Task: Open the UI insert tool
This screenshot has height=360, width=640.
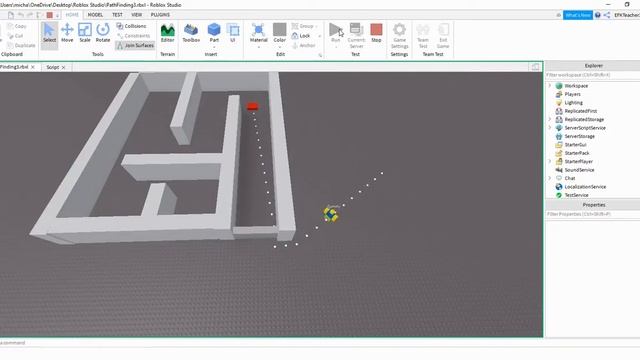Action: (233, 33)
